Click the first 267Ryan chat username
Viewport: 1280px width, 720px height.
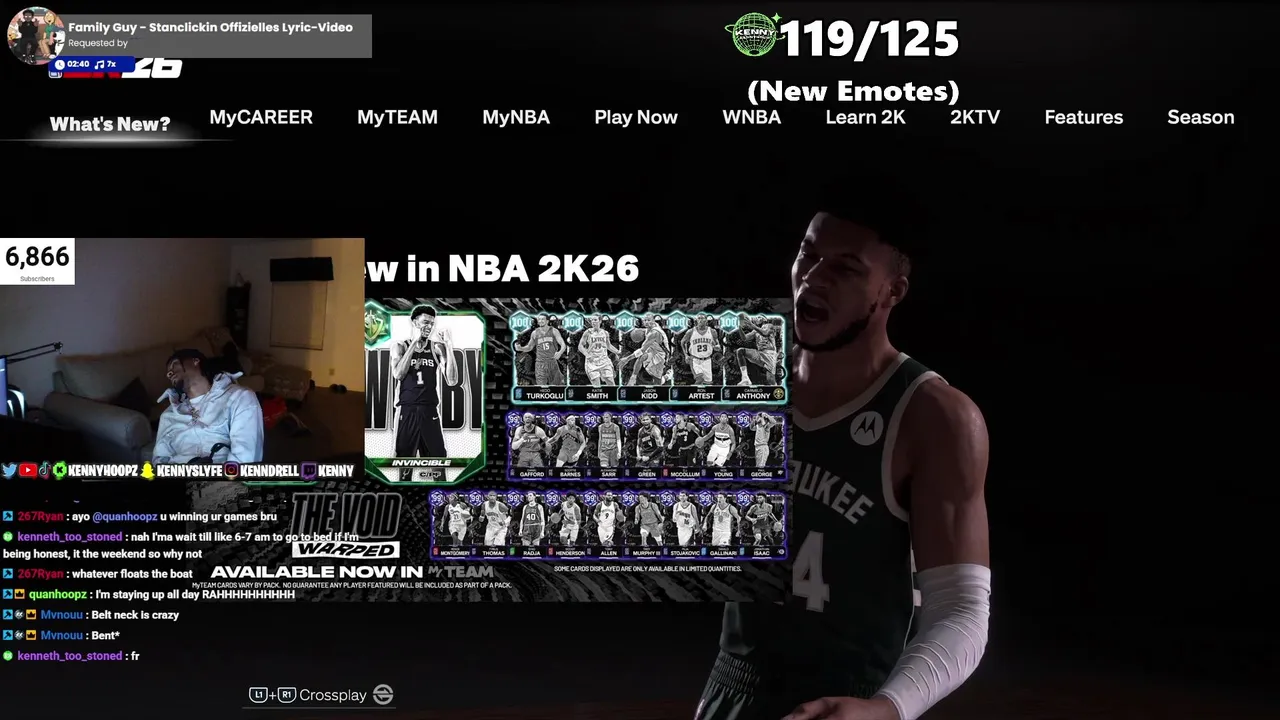click(x=40, y=517)
